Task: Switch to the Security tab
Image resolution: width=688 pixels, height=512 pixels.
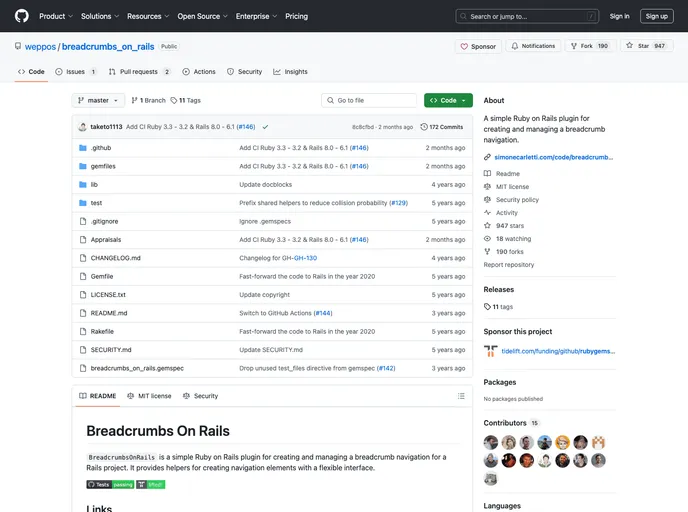Action: click(x=244, y=72)
